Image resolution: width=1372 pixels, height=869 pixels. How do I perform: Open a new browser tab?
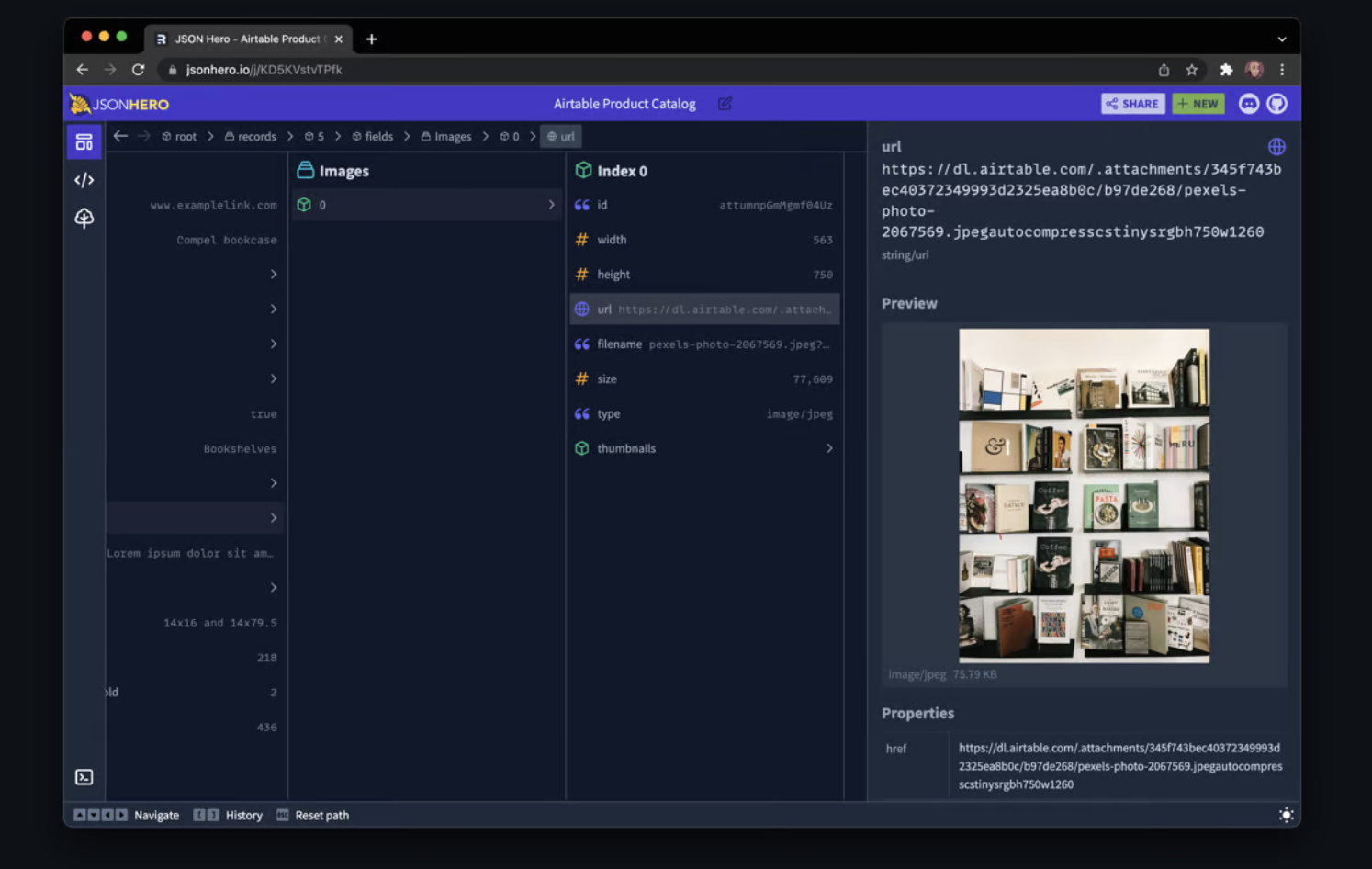point(371,39)
